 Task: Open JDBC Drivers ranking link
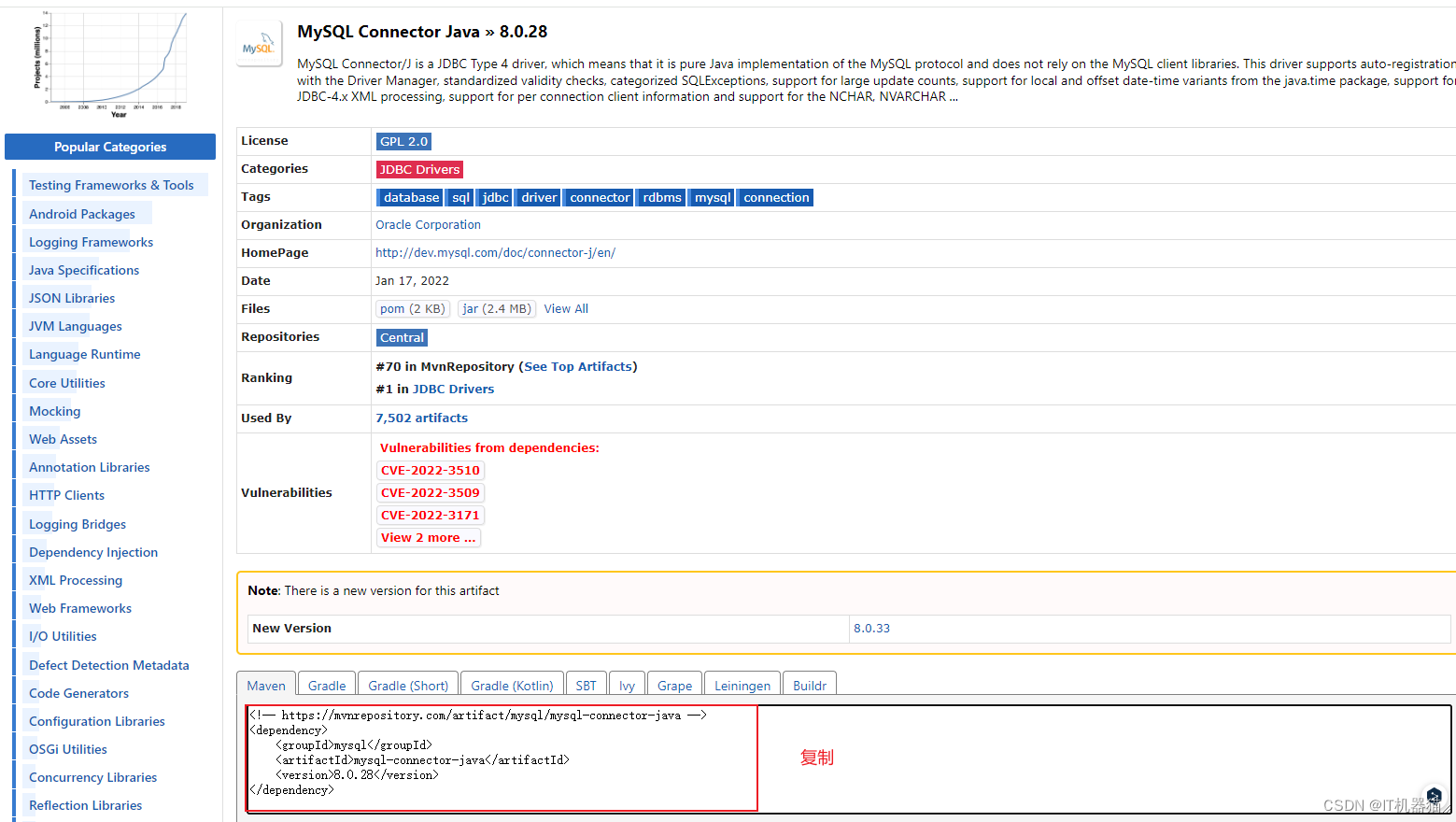(x=453, y=390)
